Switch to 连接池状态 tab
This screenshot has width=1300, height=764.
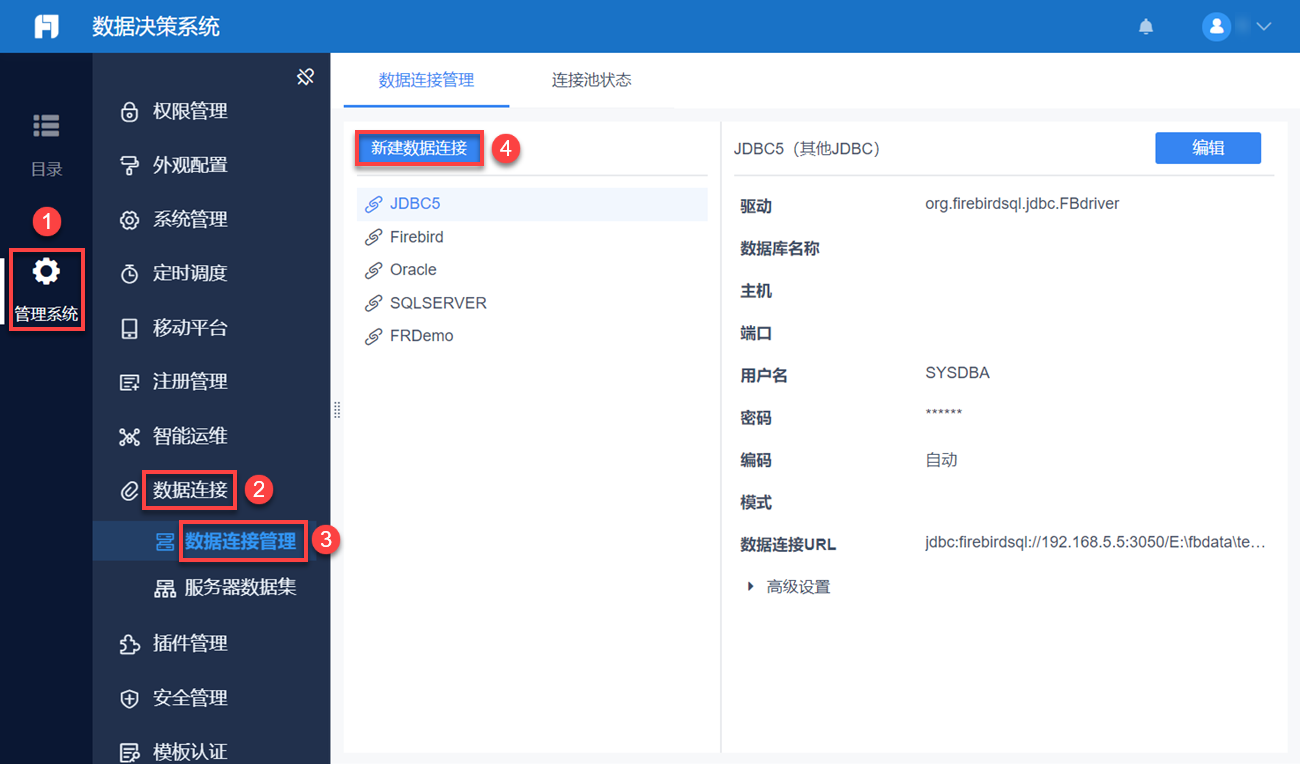tap(592, 80)
